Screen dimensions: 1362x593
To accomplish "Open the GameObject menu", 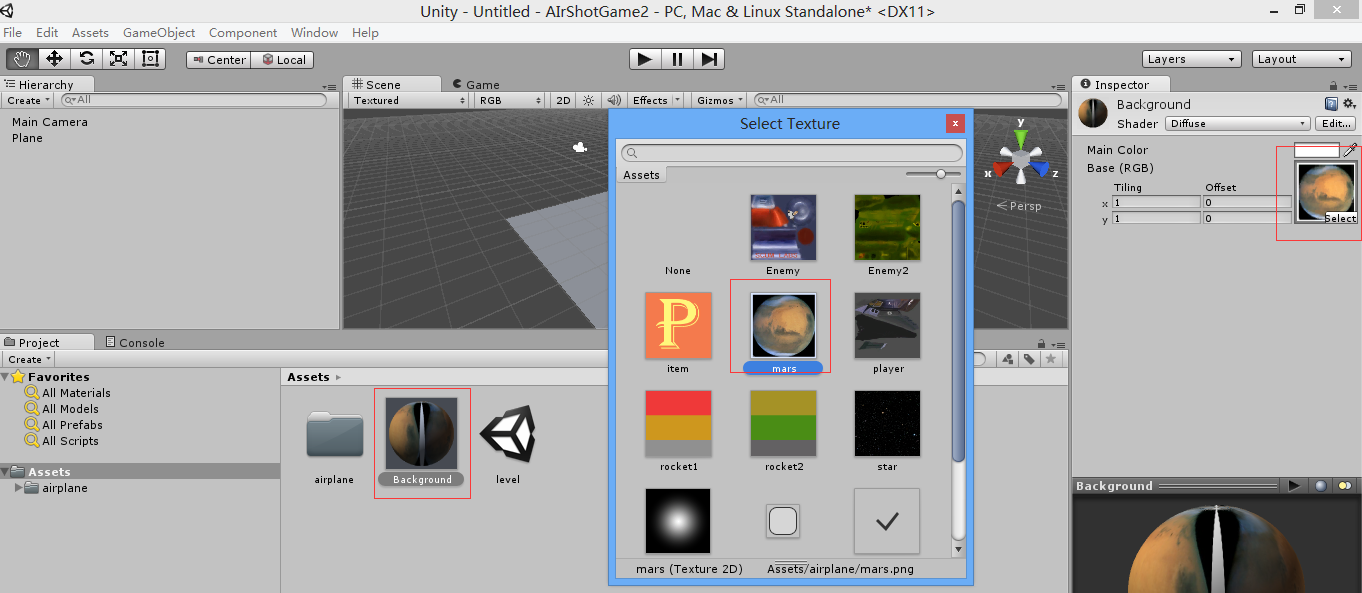I will click(159, 32).
